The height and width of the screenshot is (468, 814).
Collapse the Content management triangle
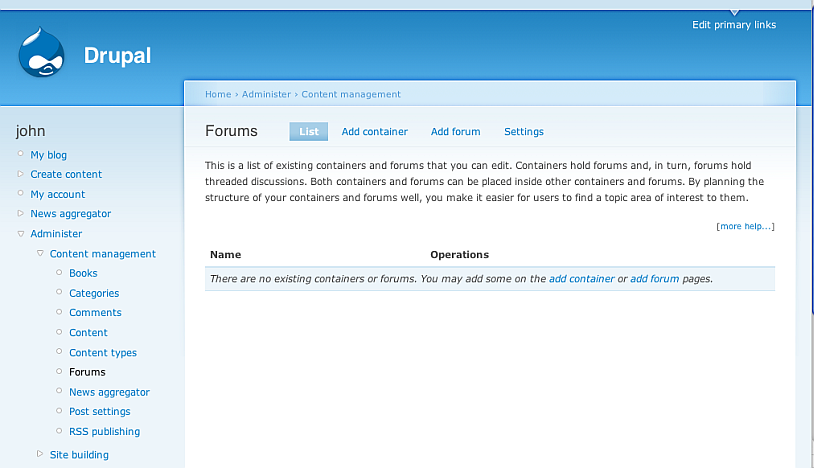(40, 254)
